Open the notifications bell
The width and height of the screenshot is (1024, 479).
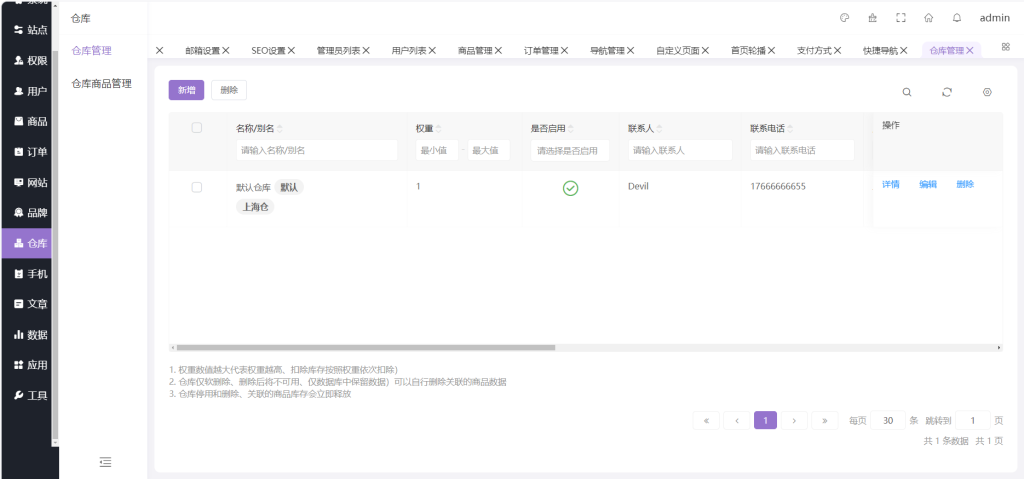click(x=957, y=18)
